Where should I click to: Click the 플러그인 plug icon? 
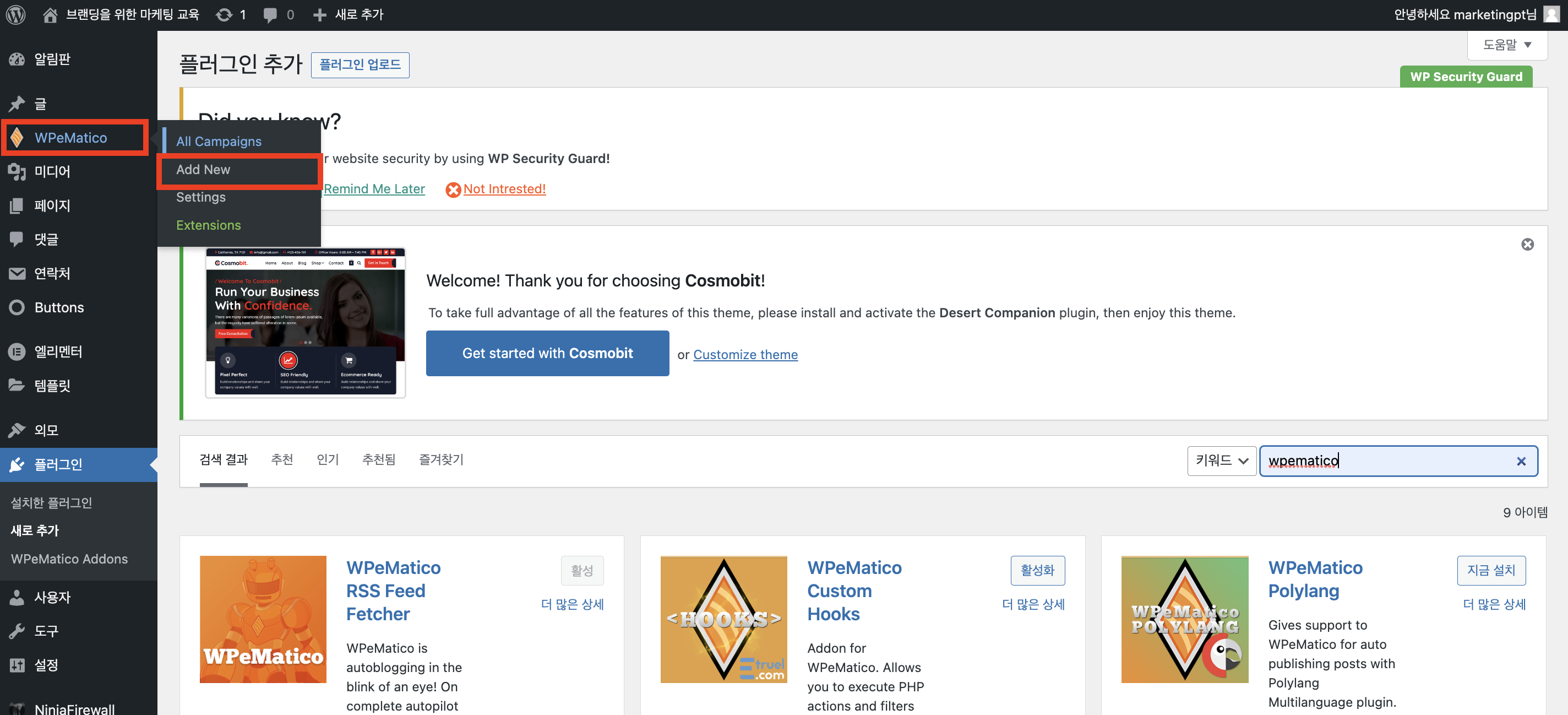pos(17,465)
